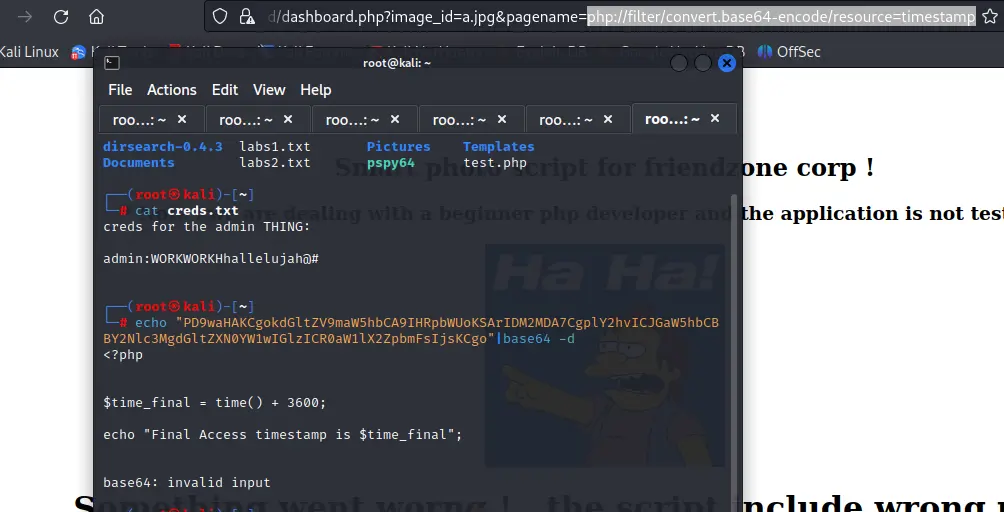
Task: Open the Edit menu in the terminal
Action: pos(225,90)
